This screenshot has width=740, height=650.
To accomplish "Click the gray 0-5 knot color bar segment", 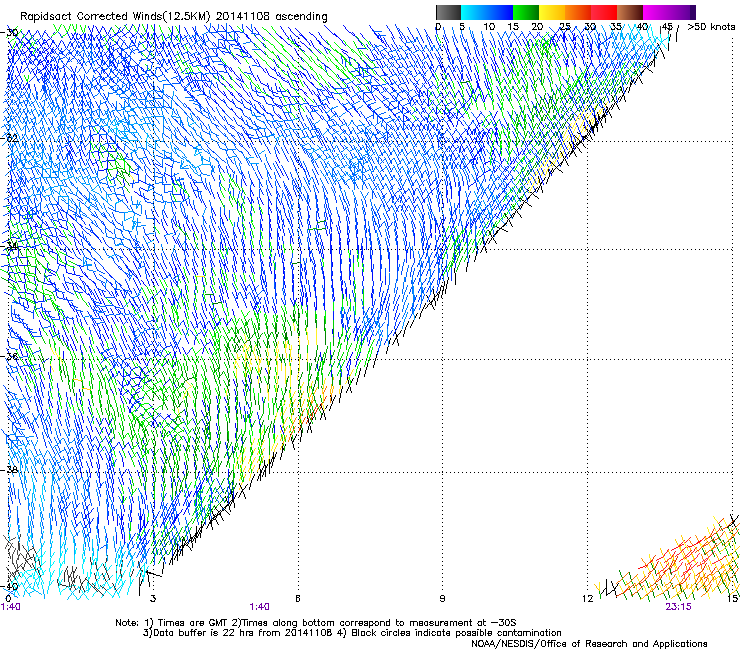I will point(448,12).
